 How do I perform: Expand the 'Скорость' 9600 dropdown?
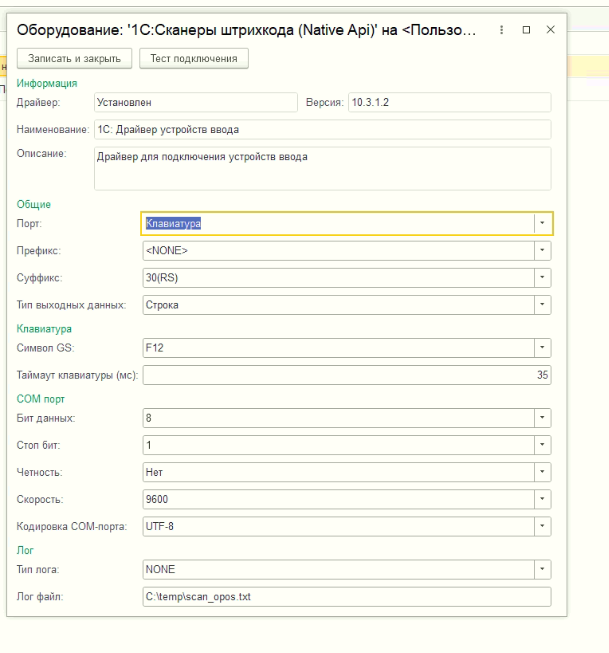[542, 498]
